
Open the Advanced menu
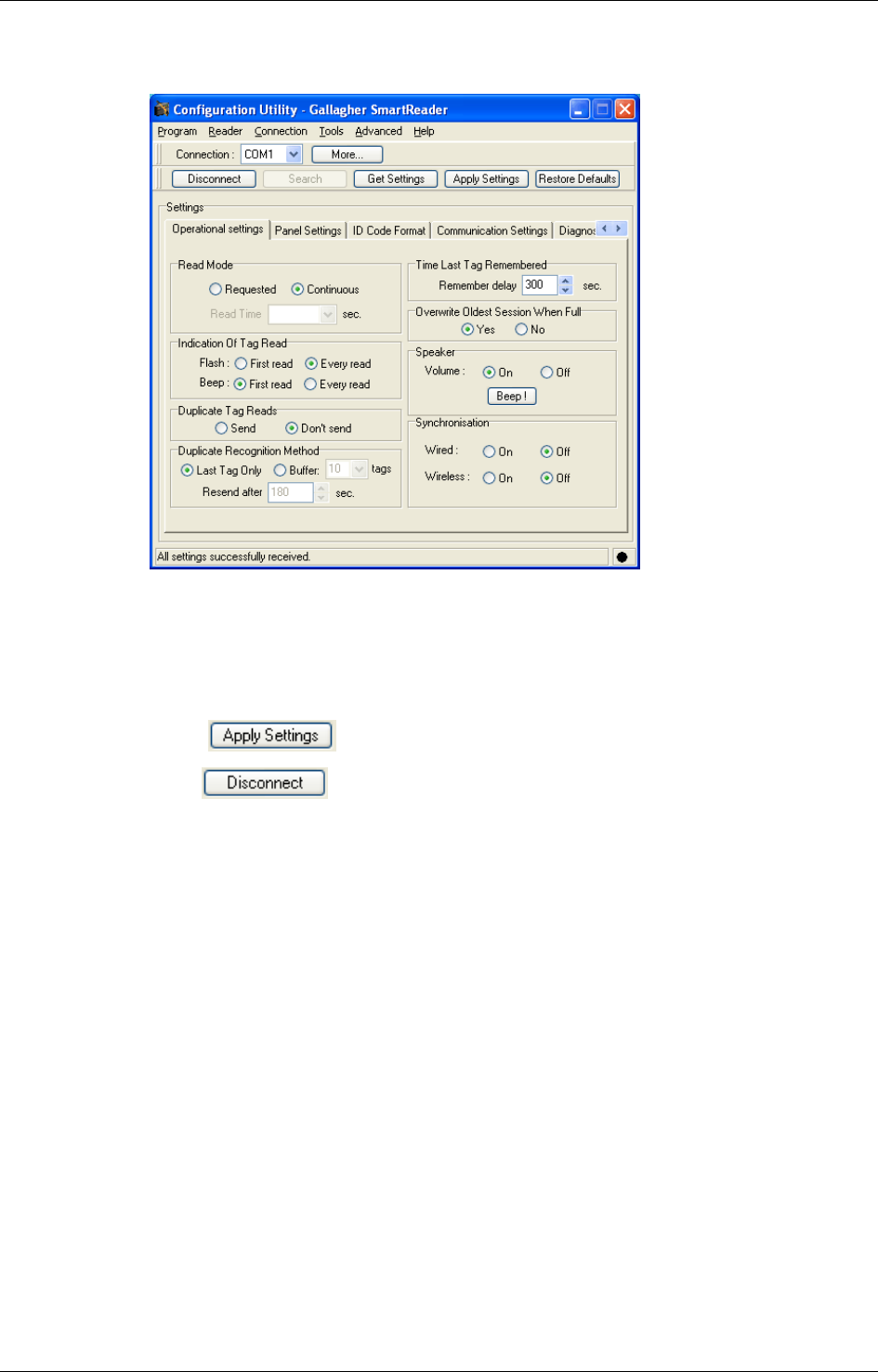[x=379, y=132]
